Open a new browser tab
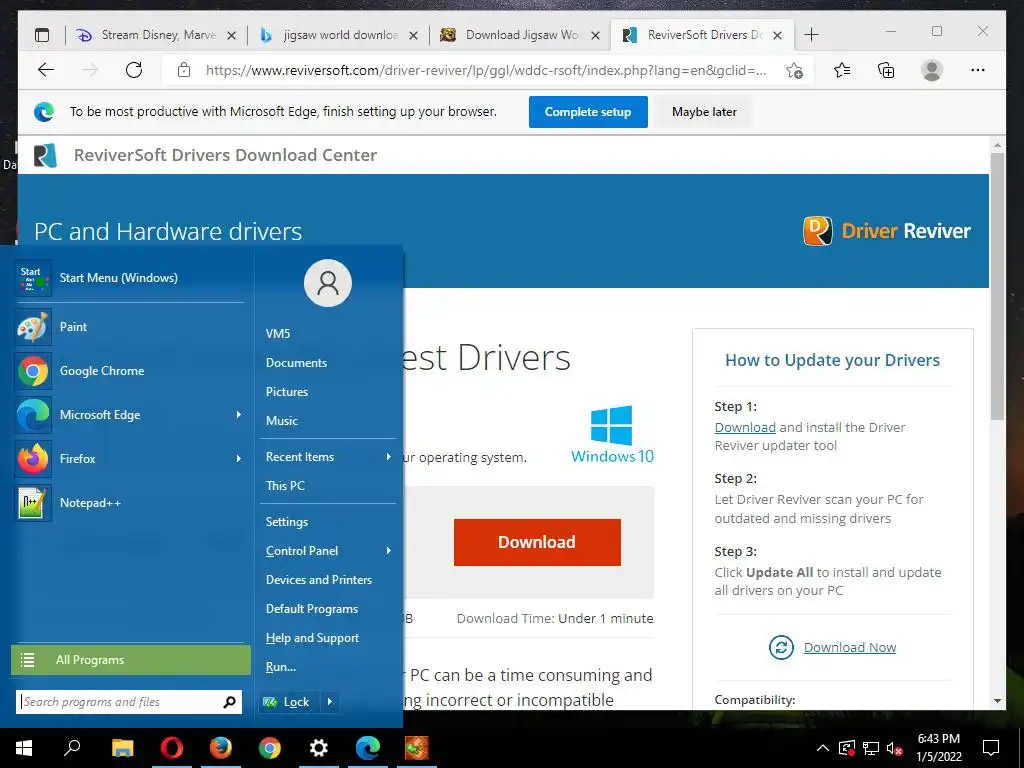This screenshot has width=1024, height=768. click(811, 35)
